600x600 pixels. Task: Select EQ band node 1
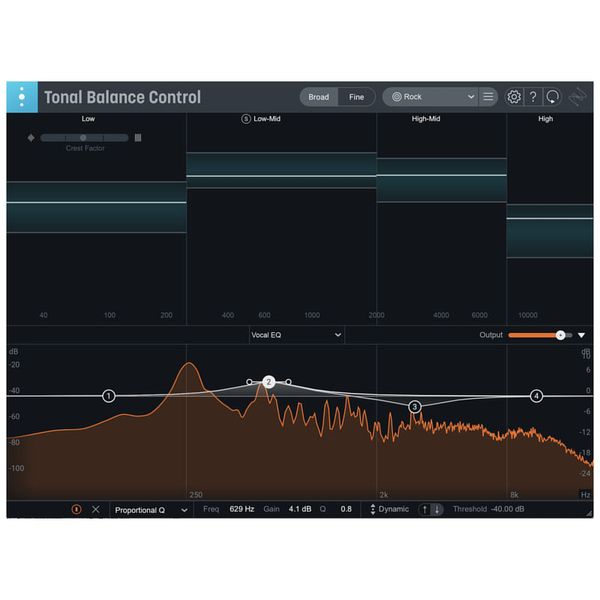coord(108,396)
